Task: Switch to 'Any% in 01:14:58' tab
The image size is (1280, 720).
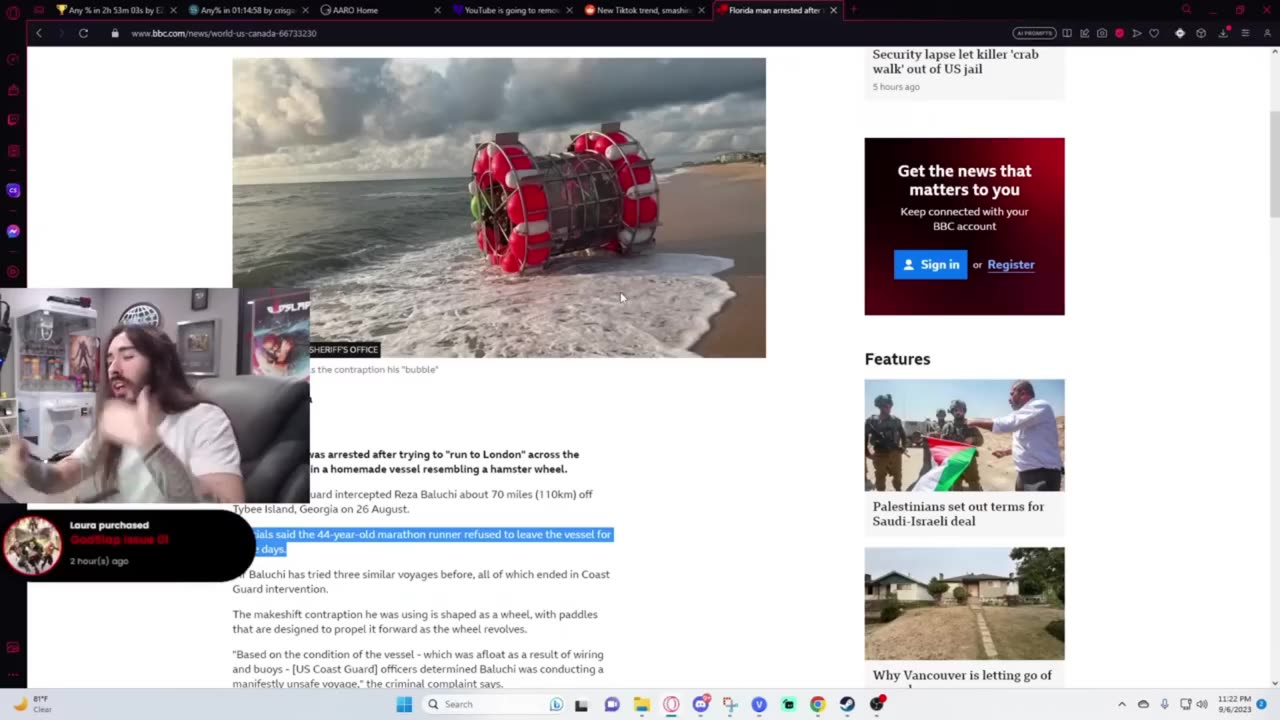Action: tap(246, 10)
